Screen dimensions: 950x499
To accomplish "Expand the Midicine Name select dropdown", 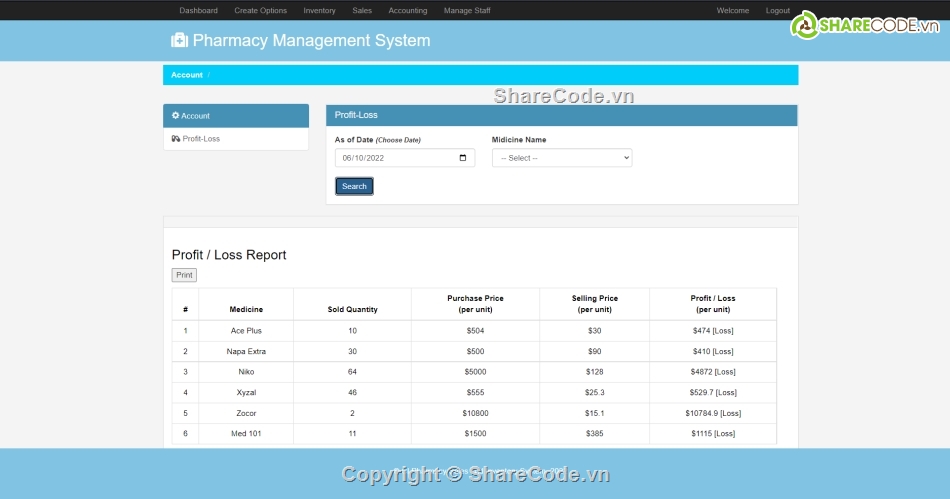I will [562, 158].
